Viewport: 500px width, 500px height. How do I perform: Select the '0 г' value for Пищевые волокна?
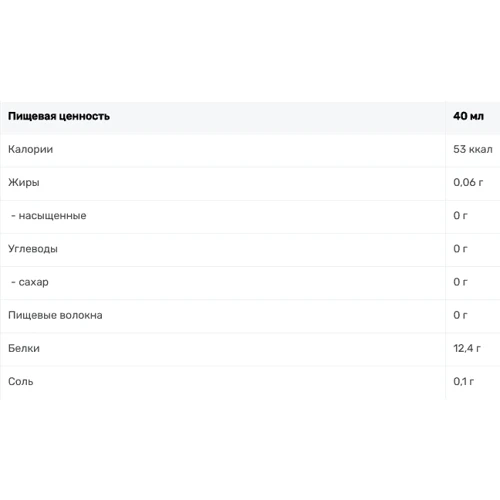[x=460, y=315]
